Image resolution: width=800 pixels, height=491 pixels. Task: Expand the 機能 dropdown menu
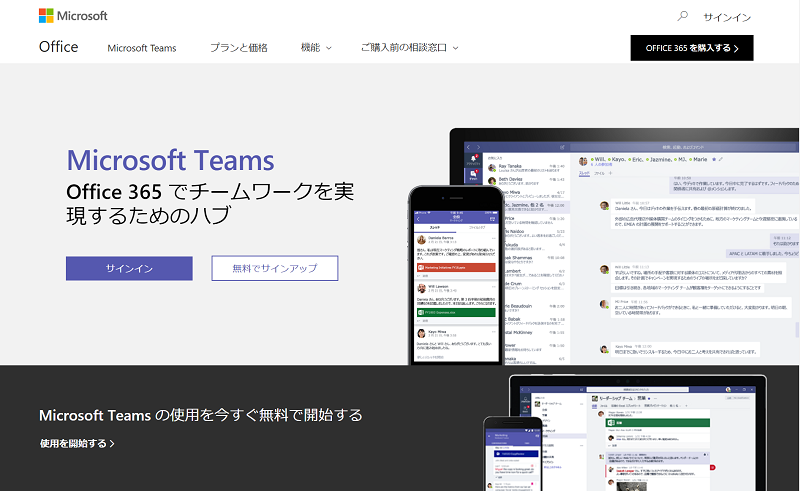point(316,47)
